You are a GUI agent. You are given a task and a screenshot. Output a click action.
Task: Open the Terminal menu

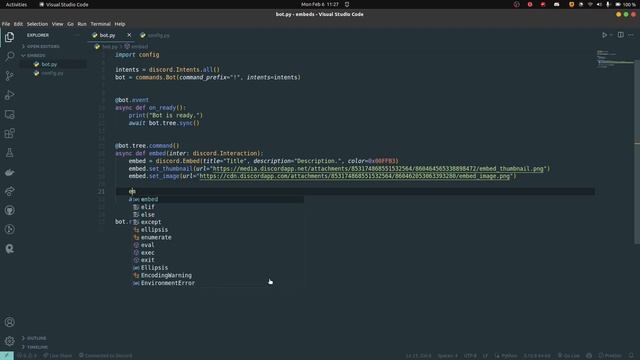coord(100,24)
